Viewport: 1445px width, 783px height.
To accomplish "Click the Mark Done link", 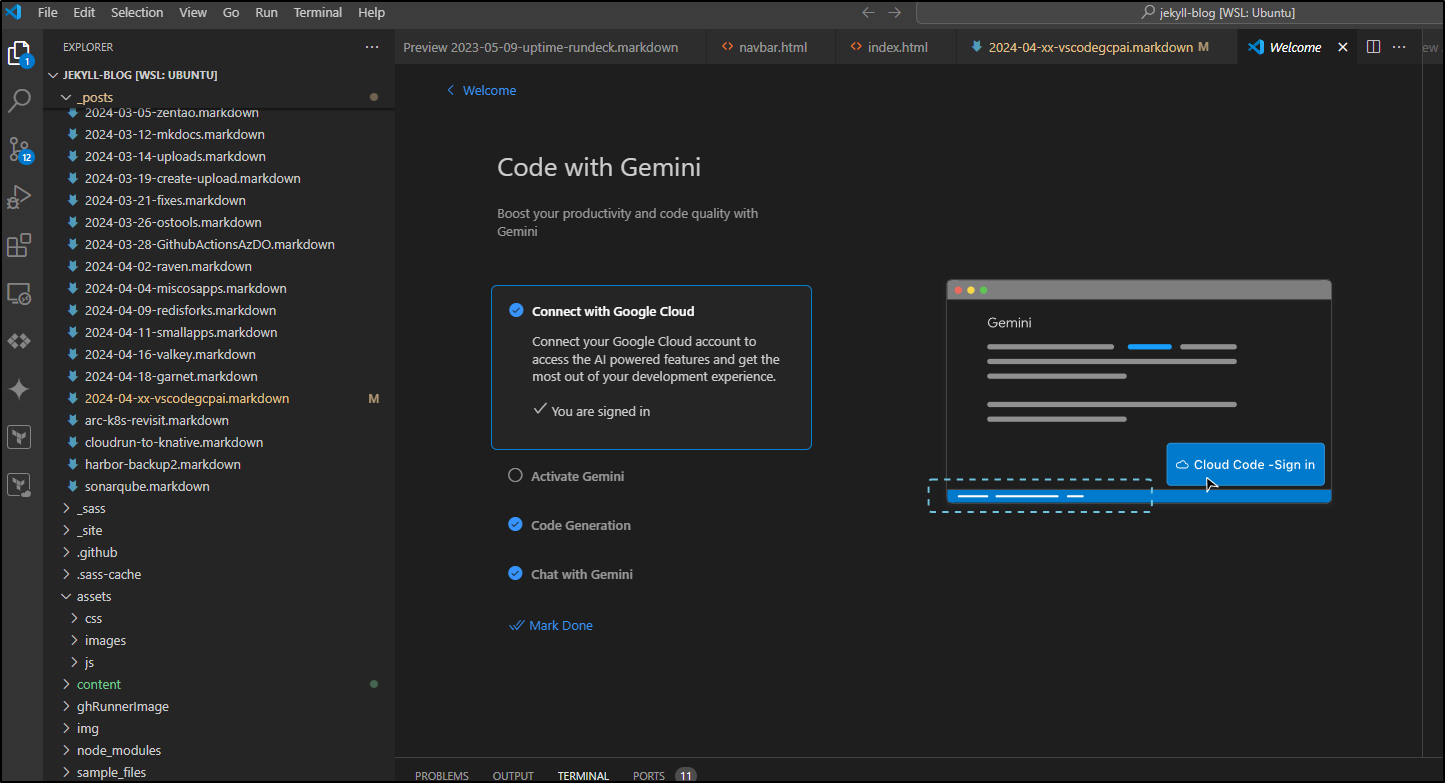I will click(551, 625).
